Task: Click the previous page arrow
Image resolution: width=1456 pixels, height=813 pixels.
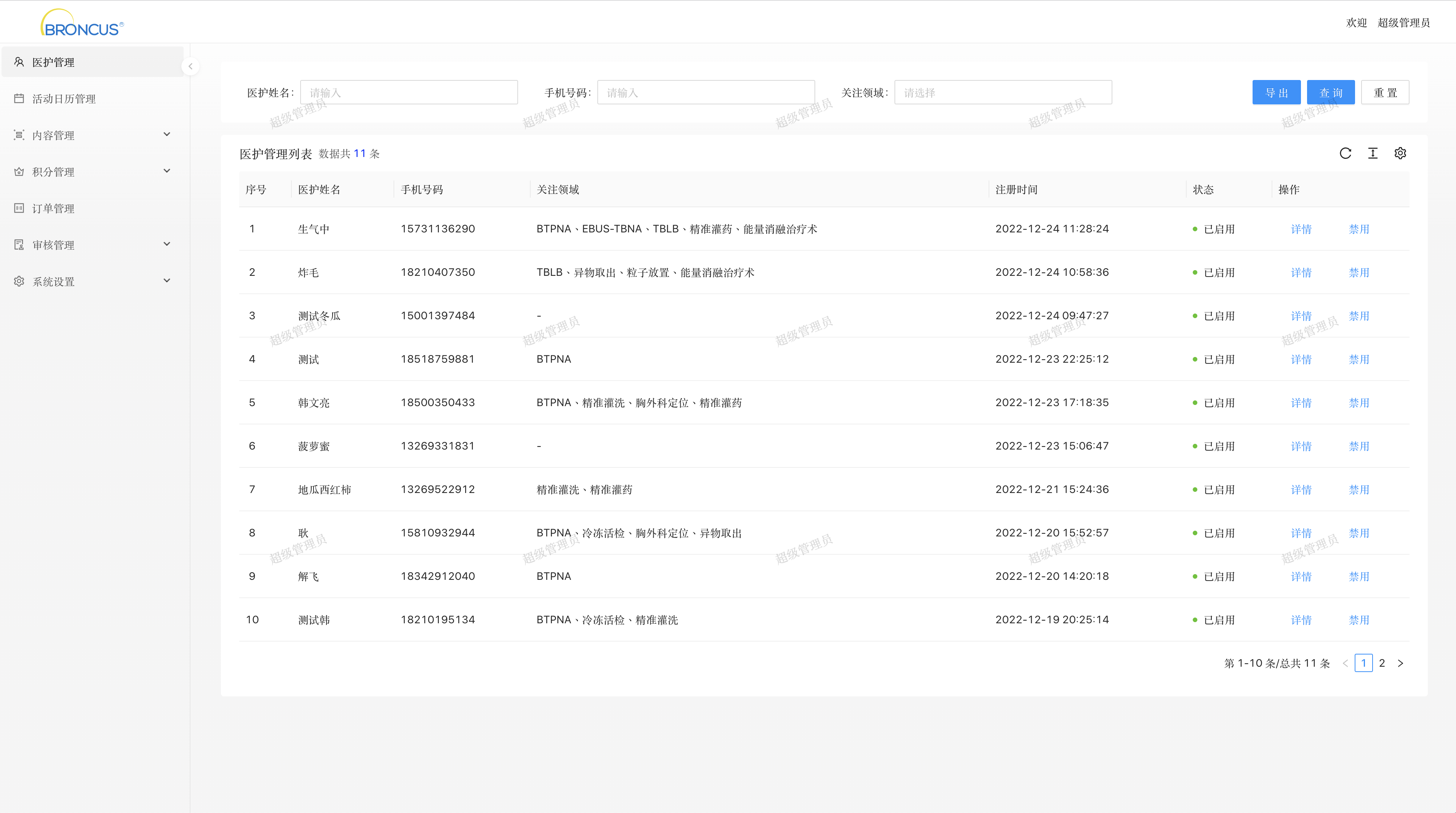Action: [1345, 663]
